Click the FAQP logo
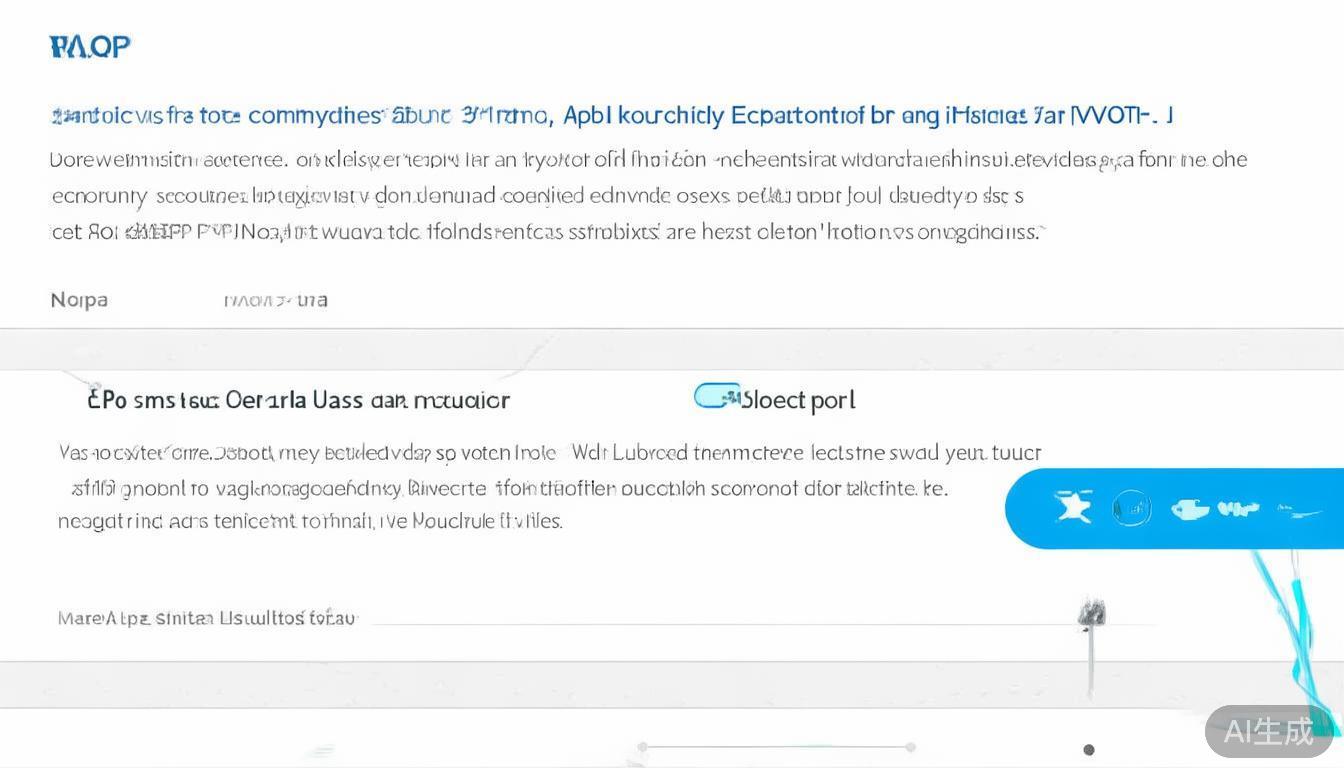Screen dimensions: 1344x768 (90, 46)
